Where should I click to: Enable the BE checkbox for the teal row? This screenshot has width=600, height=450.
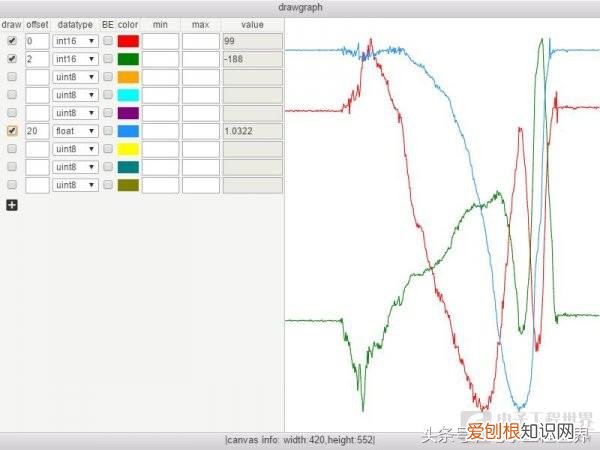coord(108,167)
